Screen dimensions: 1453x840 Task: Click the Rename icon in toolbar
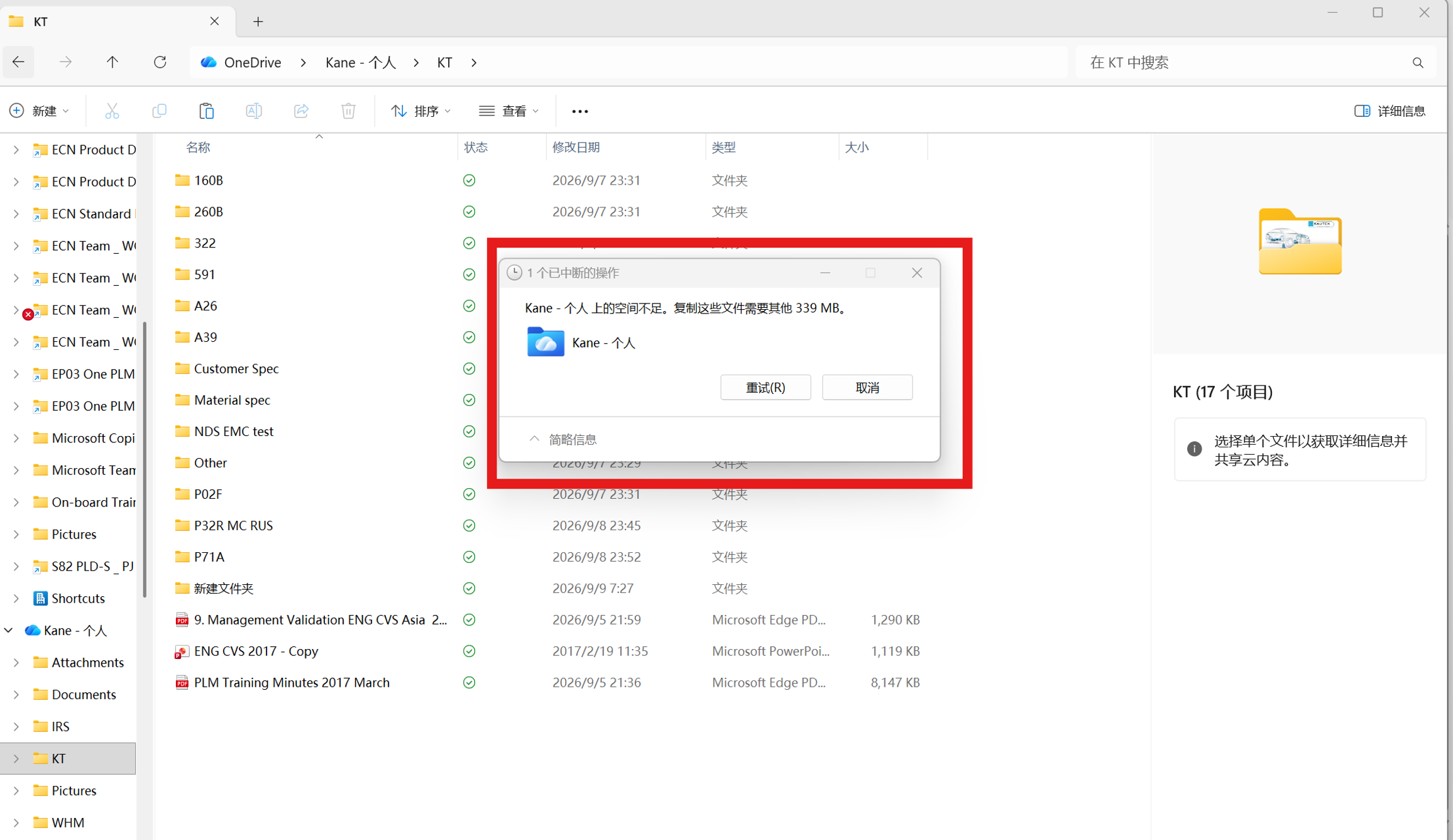pyautogui.click(x=254, y=111)
